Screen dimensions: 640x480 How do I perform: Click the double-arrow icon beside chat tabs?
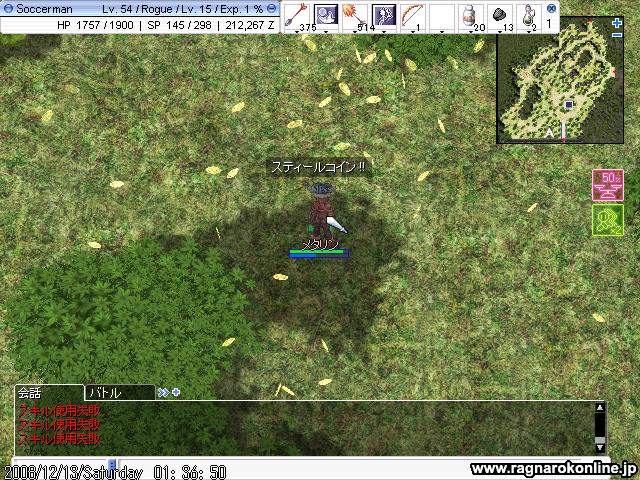click(x=163, y=392)
